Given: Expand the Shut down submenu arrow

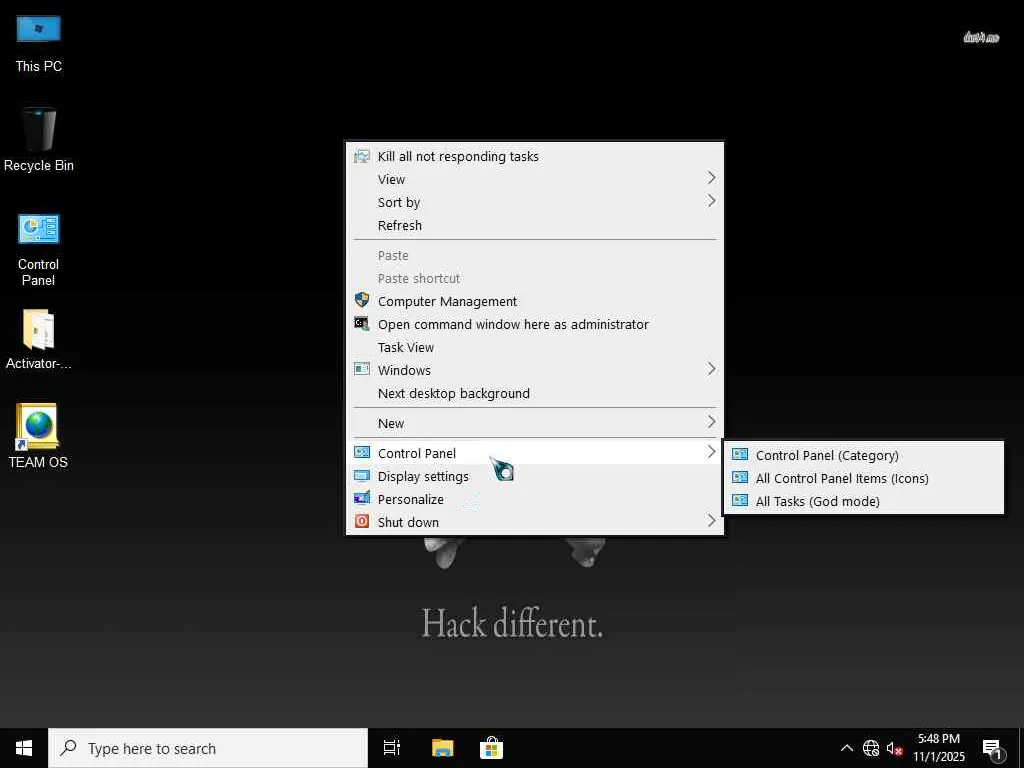Looking at the screenshot, I should tap(711, 520).
